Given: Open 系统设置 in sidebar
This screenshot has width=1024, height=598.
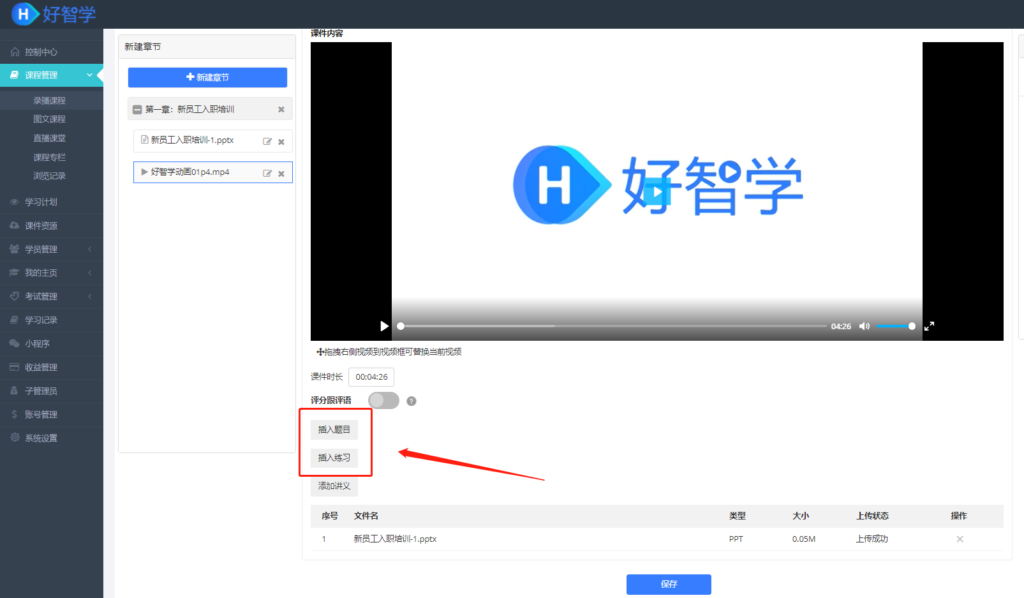Looking at the screenshot, I should pos(40,437).
